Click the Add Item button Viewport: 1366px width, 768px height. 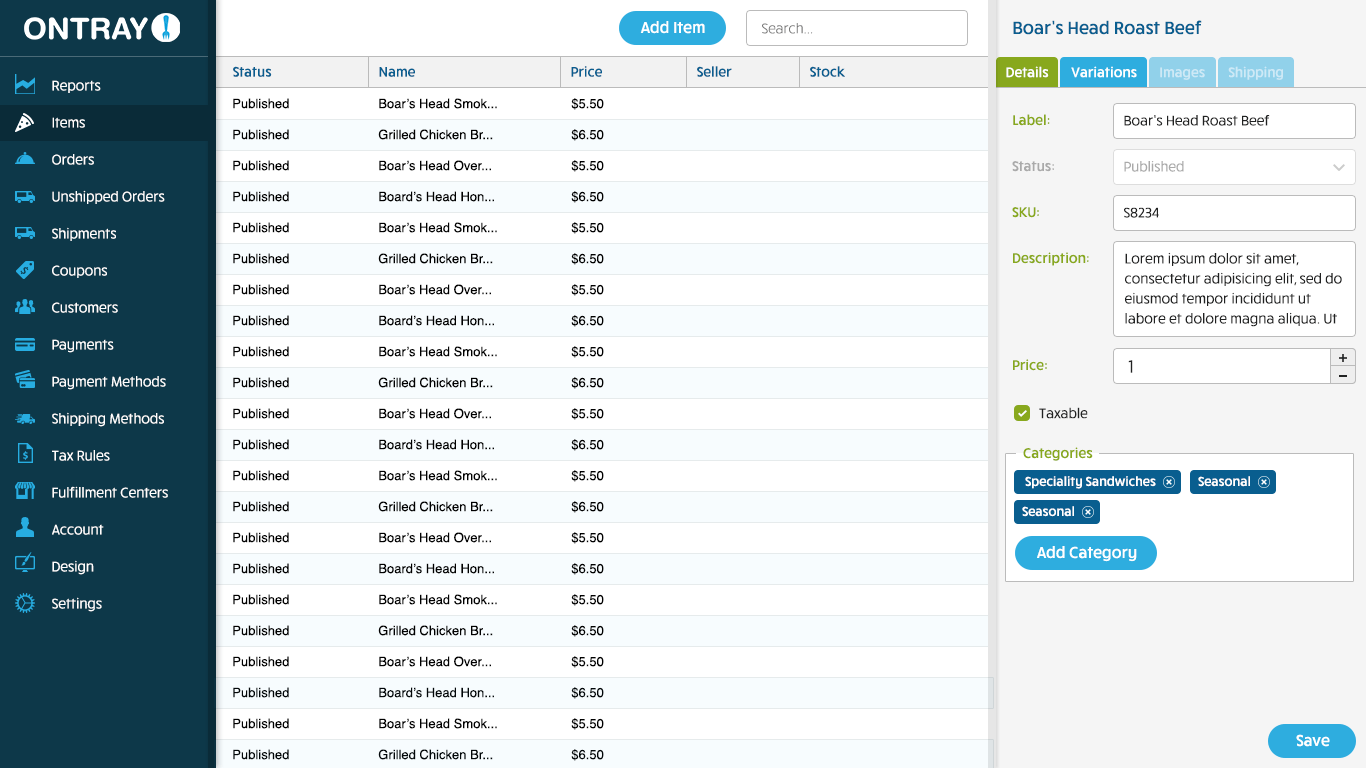(672, 28)
